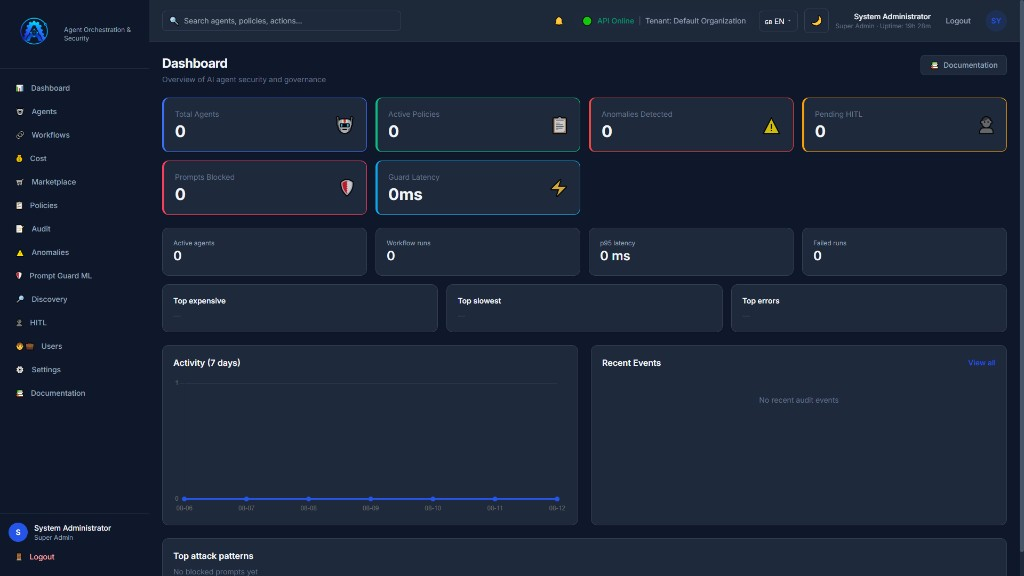Open Cost in sidebar

tap(38, 159)
